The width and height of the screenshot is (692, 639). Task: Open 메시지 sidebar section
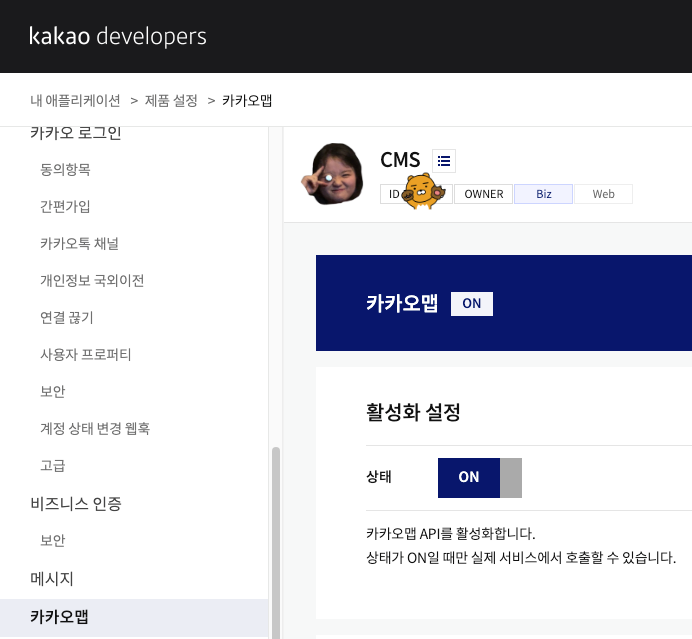pyautogui.click(x=52, y=579)
